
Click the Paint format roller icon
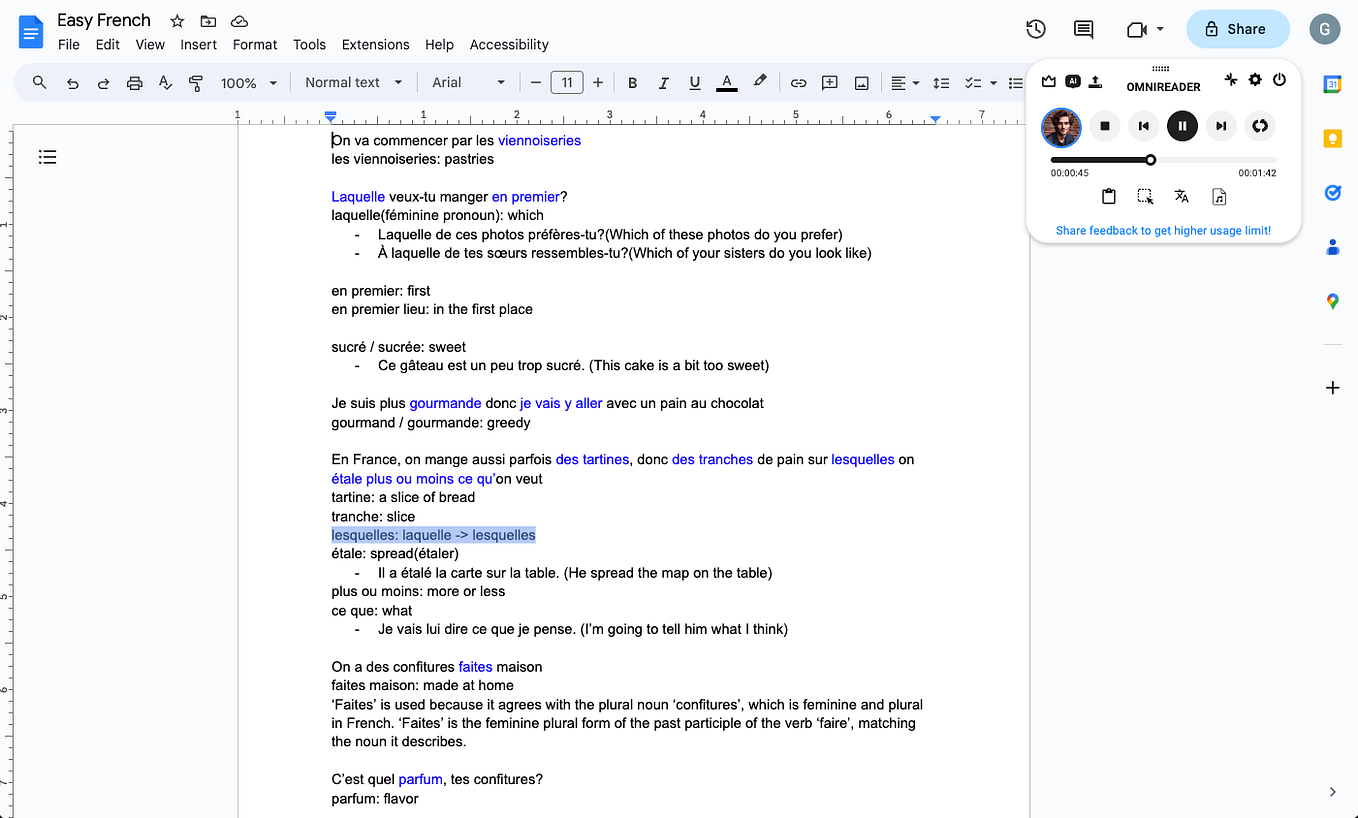(x=196, y=83)
